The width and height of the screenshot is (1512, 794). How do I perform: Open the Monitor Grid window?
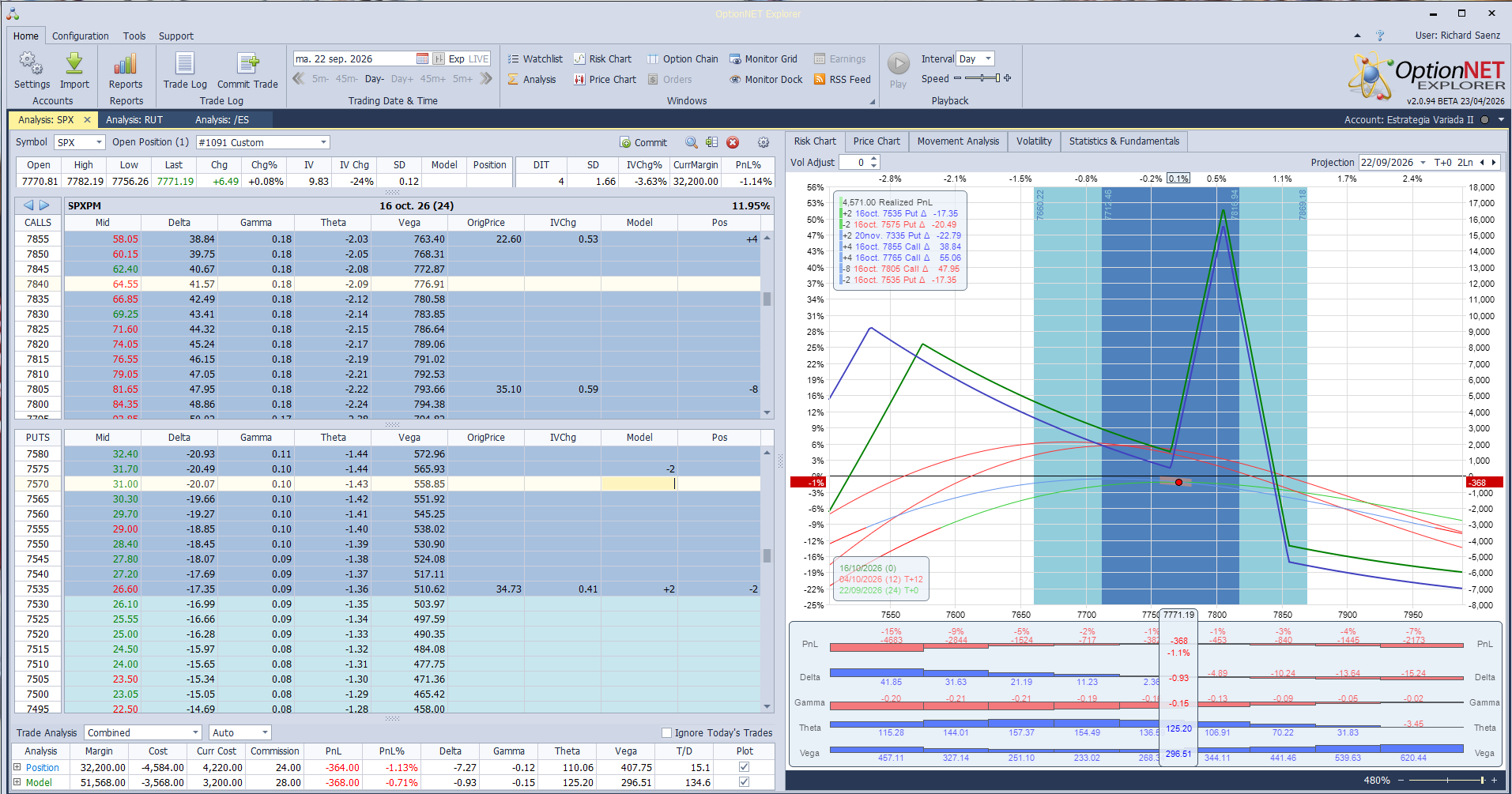coord(764,58)
